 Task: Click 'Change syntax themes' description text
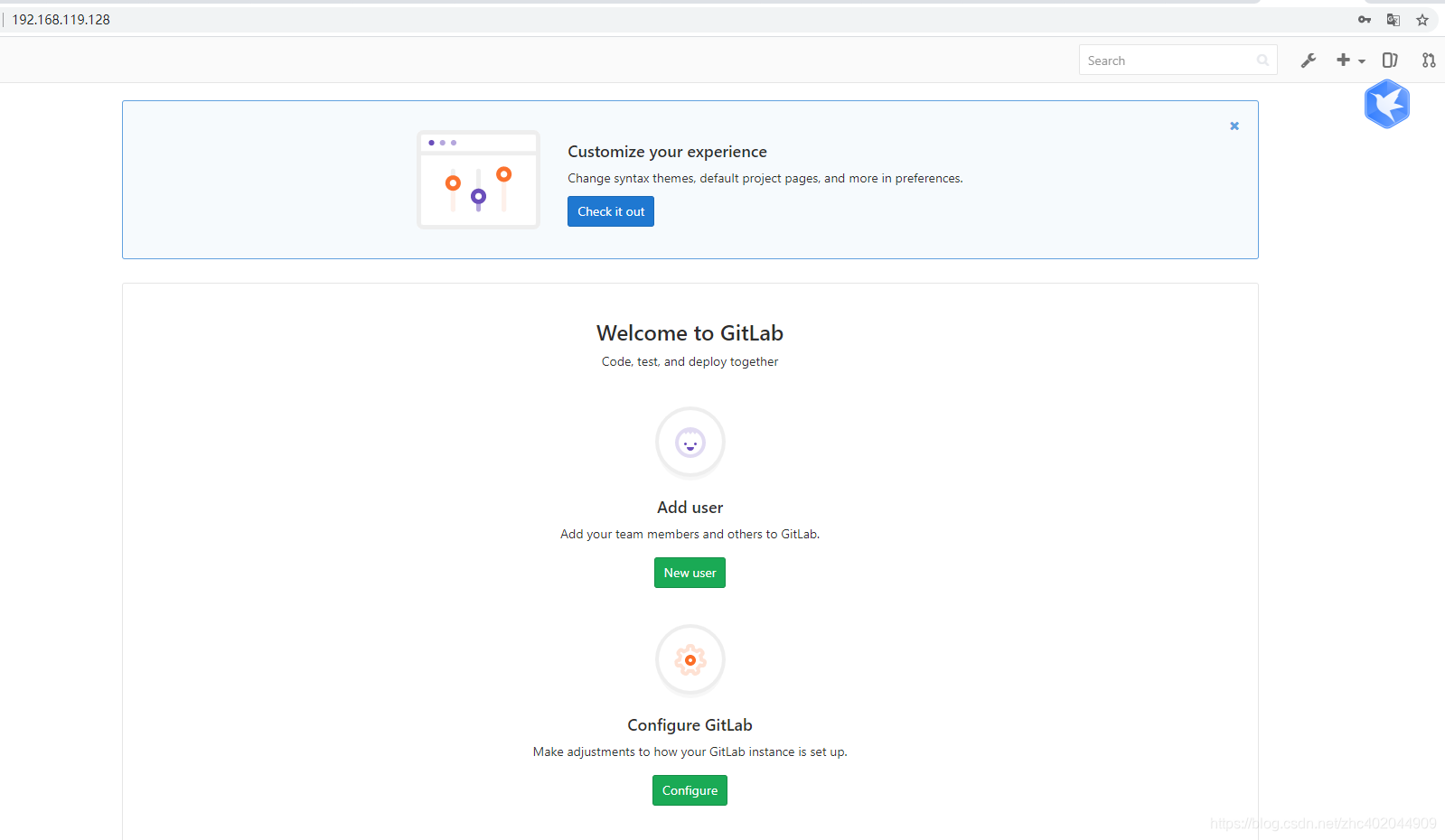click(x=765, y=178)
